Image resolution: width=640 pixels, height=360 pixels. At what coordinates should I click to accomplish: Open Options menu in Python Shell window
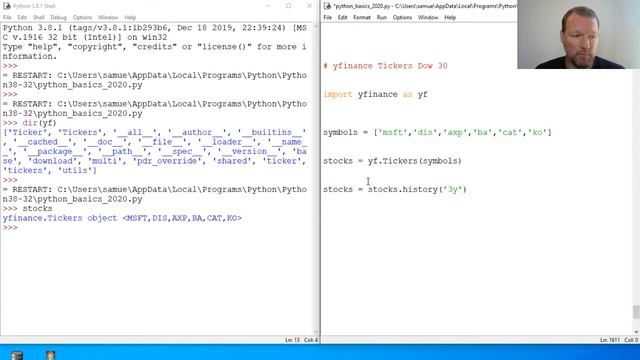(82, 18)
